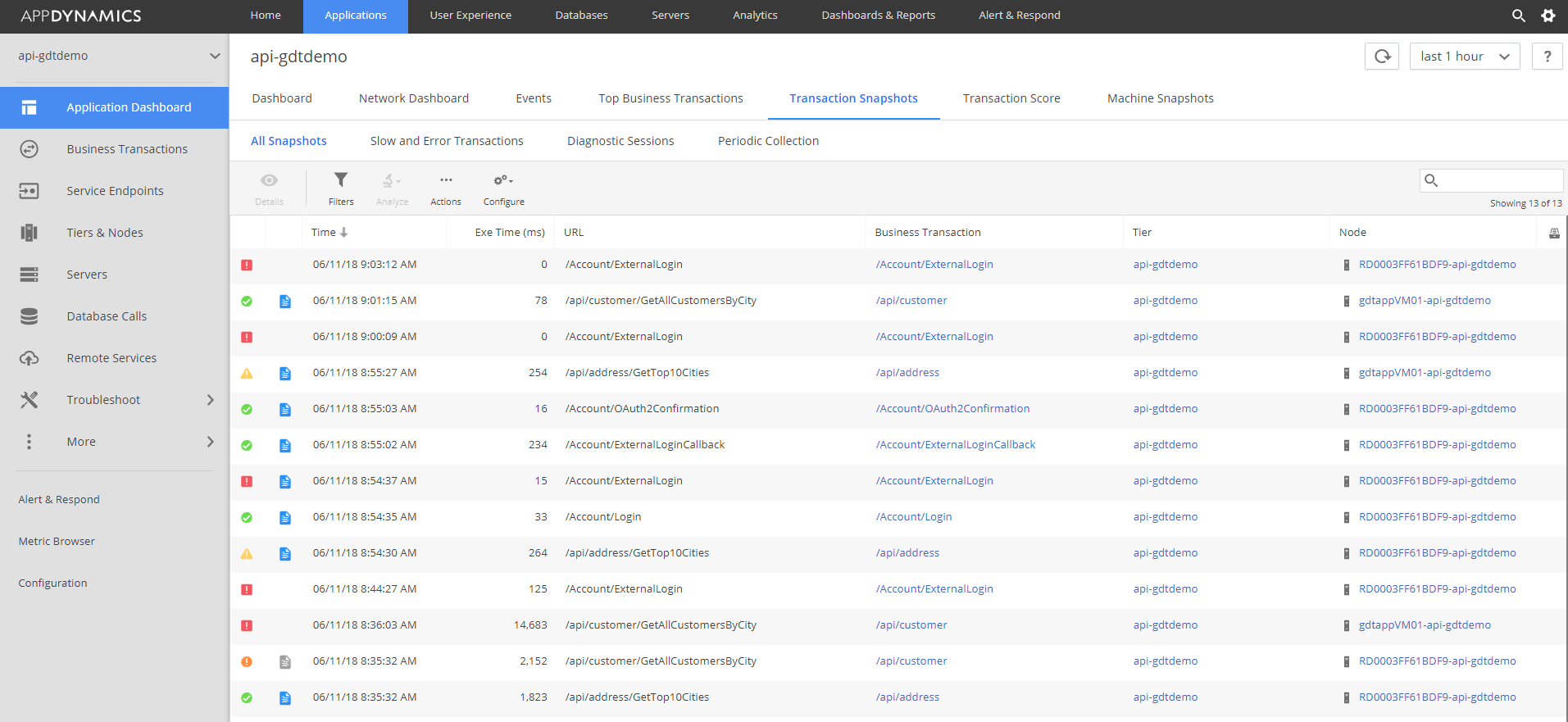Viewport: 1568px width, 722px height.
Task: Click the refresh button
Action: [x=1382, y=57]
